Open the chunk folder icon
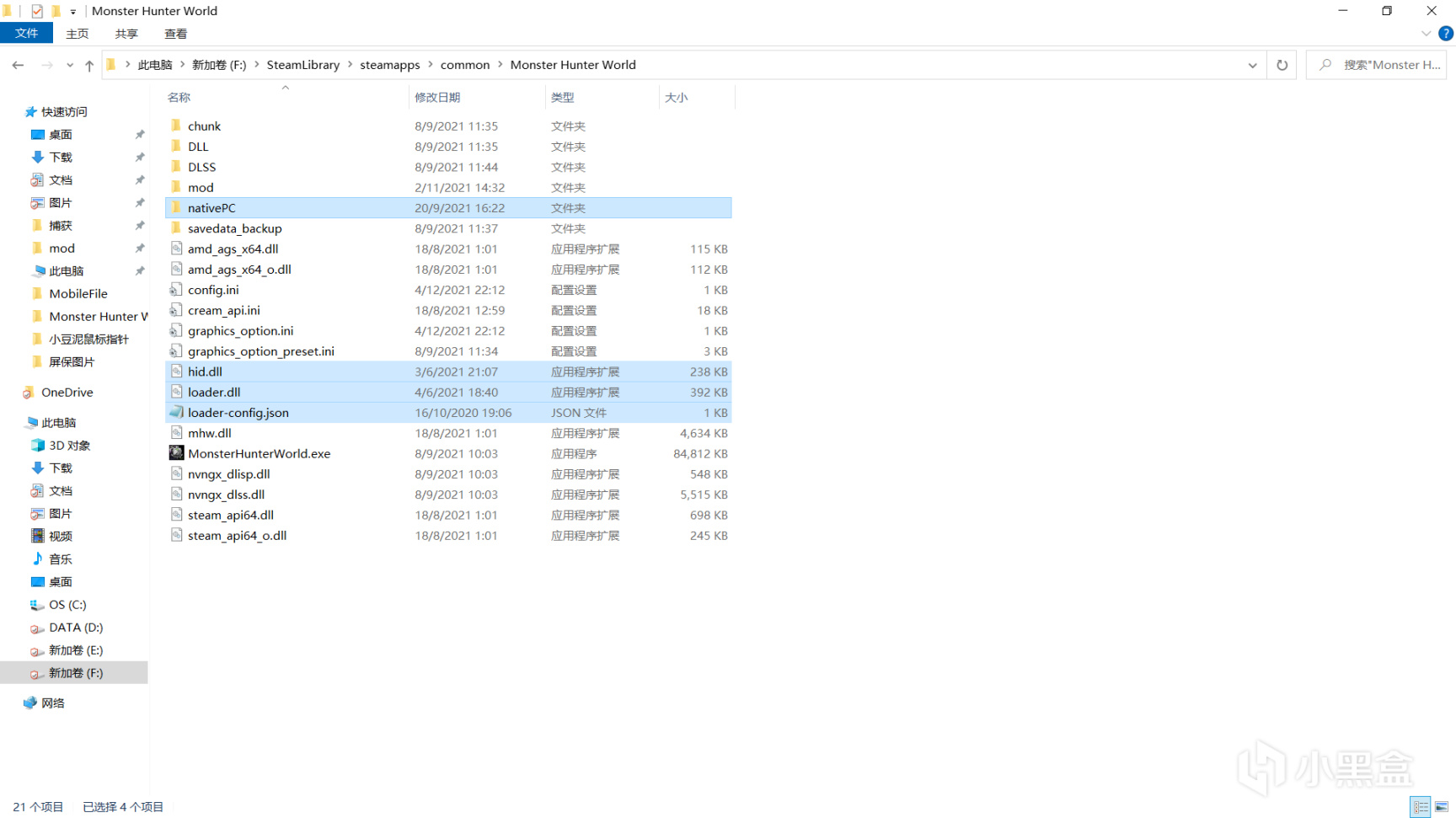This screenshot has height=818, width=1456. tap(176, 126)
